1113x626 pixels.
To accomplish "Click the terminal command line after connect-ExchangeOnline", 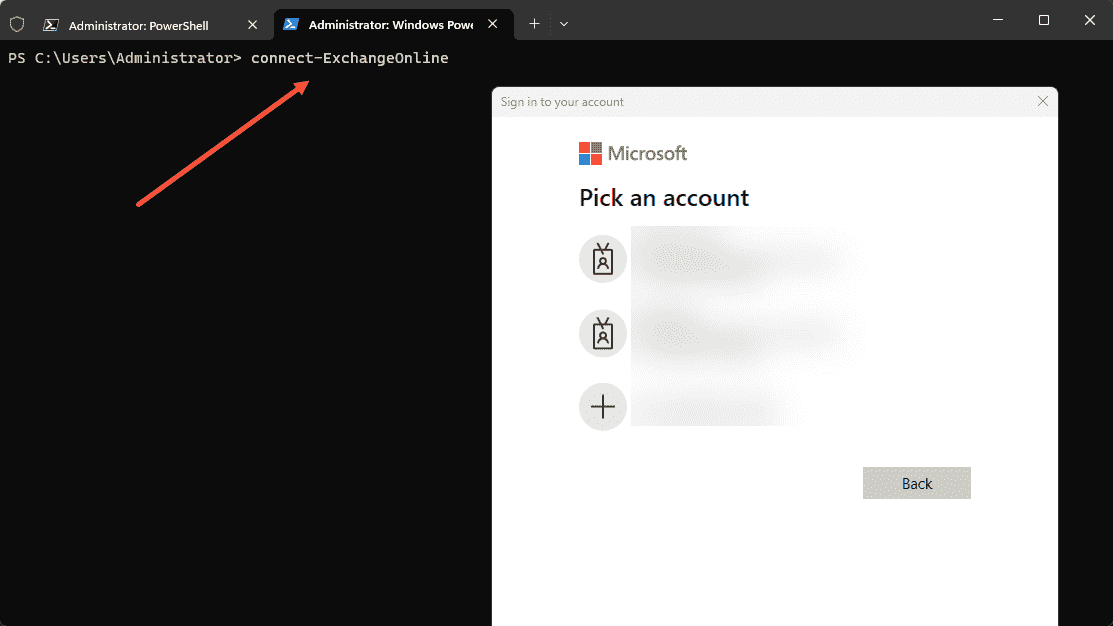I will [x=460, y=57].
